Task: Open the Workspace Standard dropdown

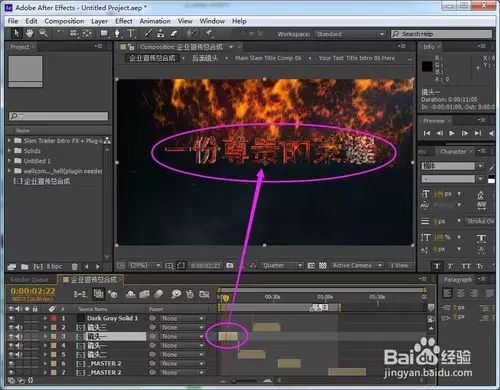Action: pyautogui.click(x=350, y=34)
